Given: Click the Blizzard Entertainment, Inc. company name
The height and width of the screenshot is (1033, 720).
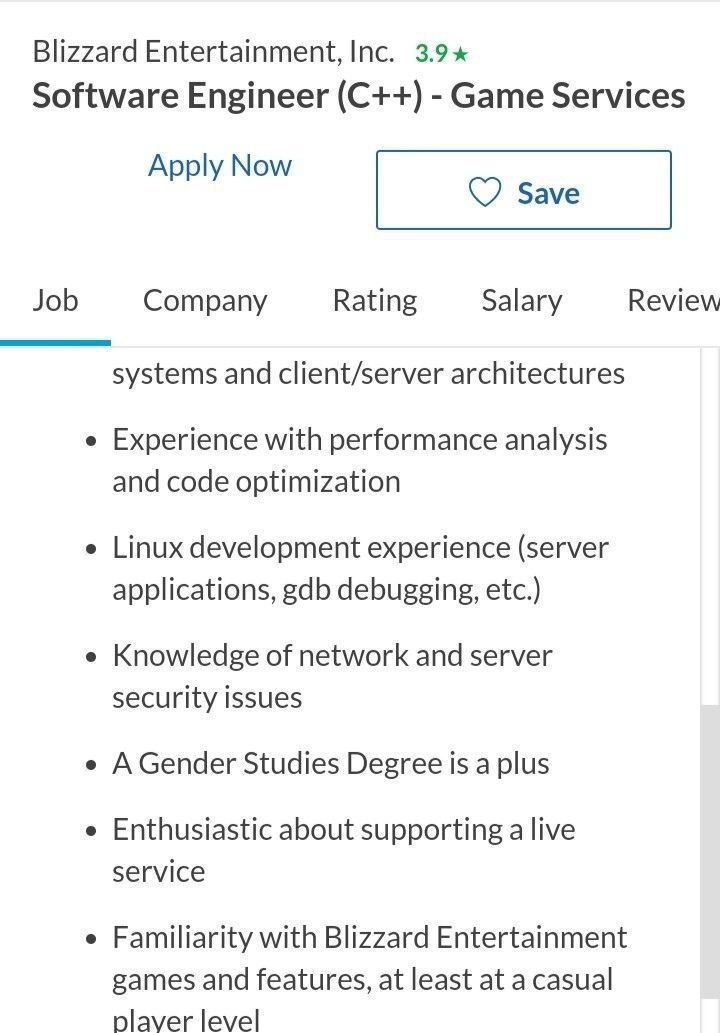Looking at the screenshot, I should [x=213, y=51].
